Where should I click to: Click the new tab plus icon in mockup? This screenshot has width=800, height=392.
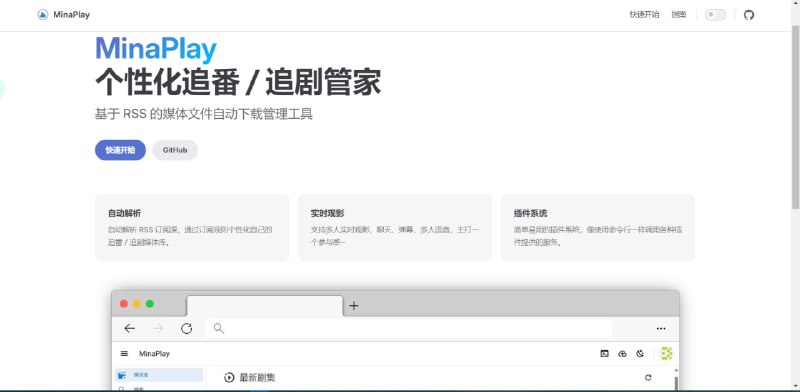pyautogui.click(x=354, y=306)
